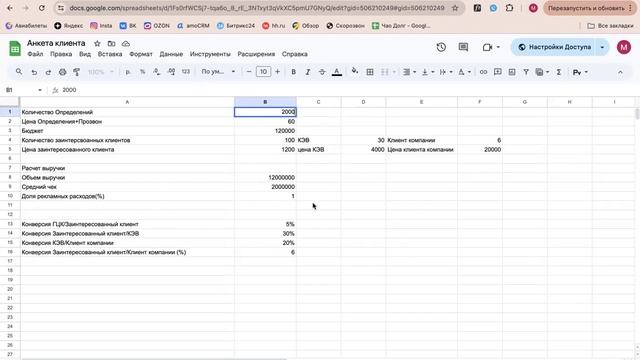
Task: Open the merge cells options
Action: [x=388, y=72]
